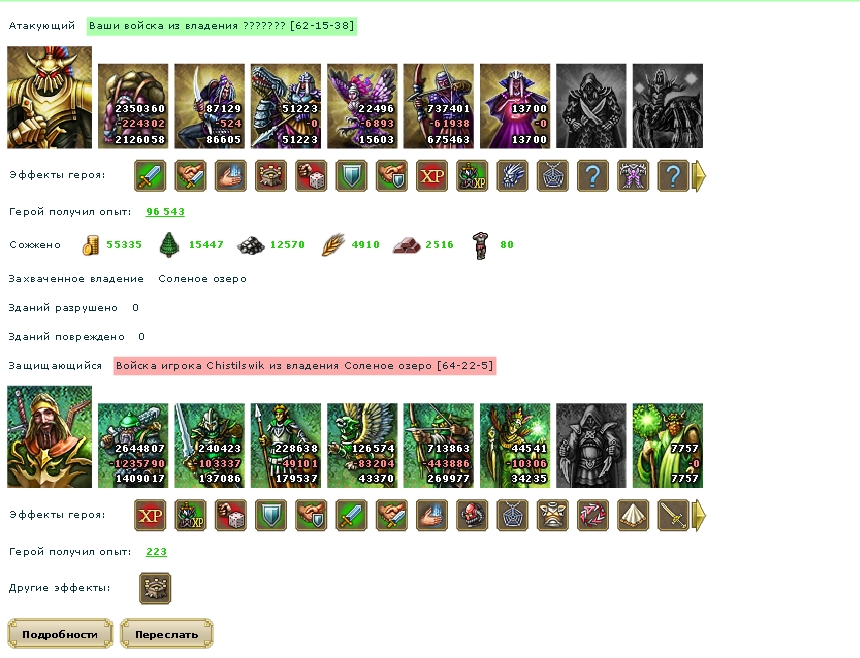Screen dimensions: 860x658
Task: Open defender experience link 223
Action: point(156,552)
